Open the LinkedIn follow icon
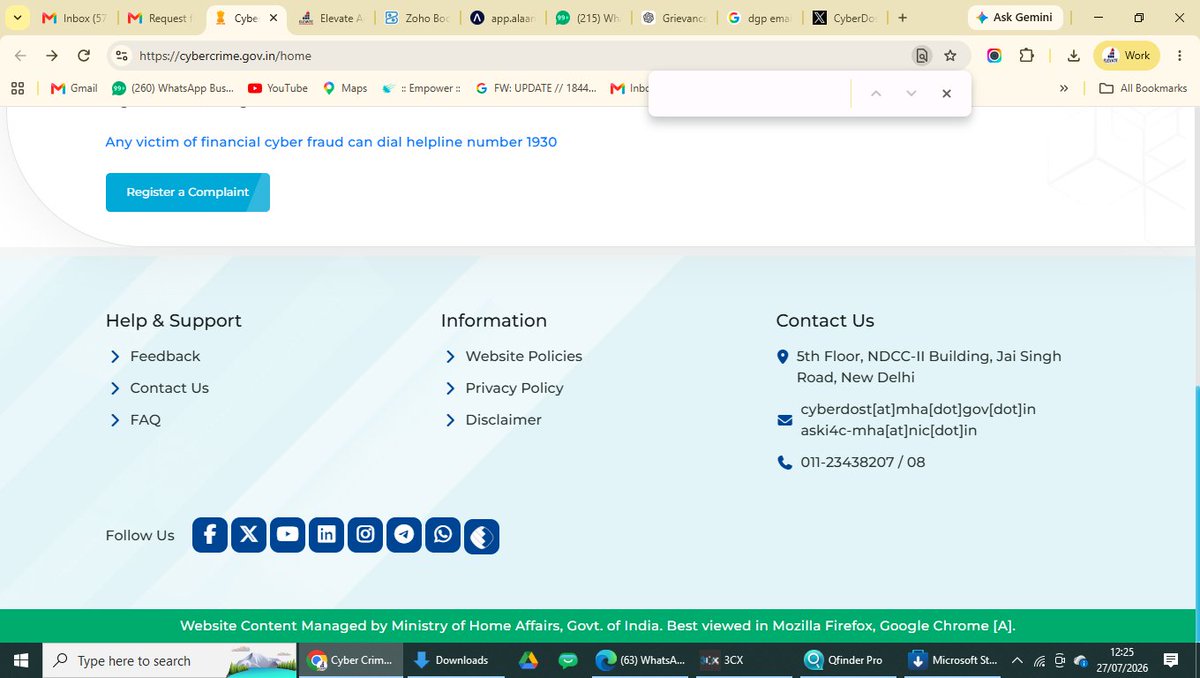The width and height of the screenshot is (1200, 678). [x=326, y=535]
